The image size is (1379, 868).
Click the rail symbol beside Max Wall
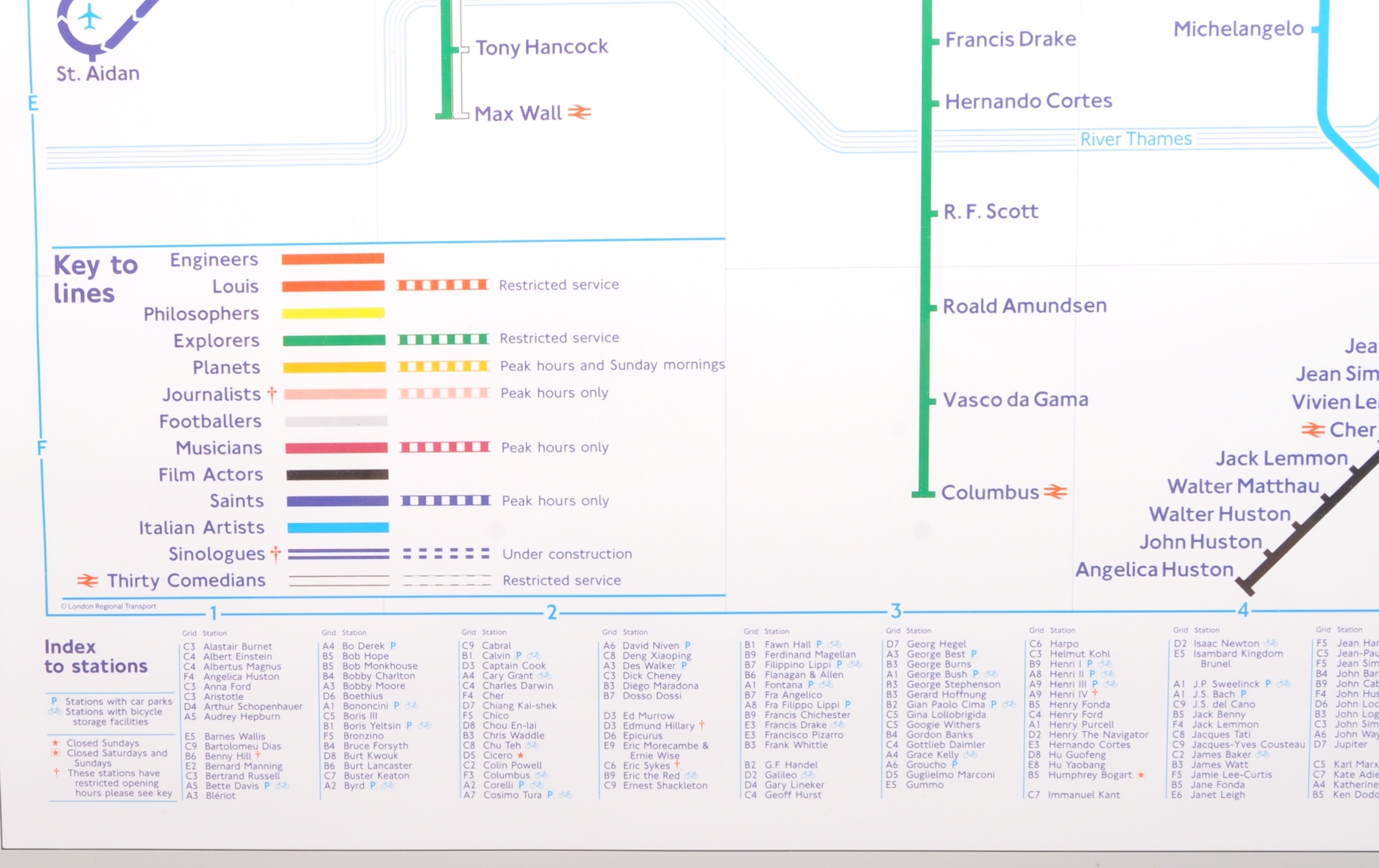[x=579, y=112]
